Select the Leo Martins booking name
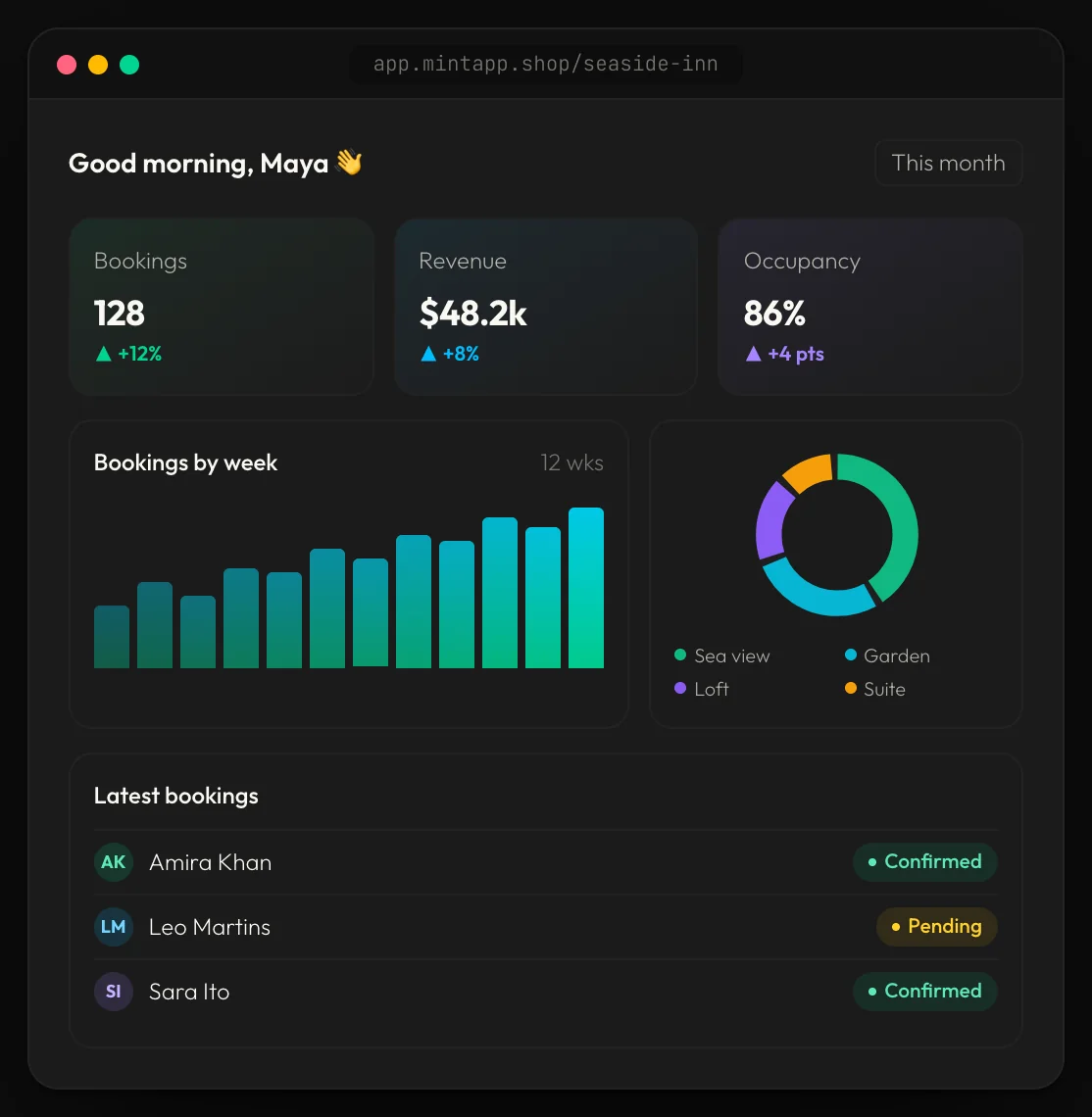Screen dimensions: 1092x1117 pyautogui.click(x=210, y=928)
